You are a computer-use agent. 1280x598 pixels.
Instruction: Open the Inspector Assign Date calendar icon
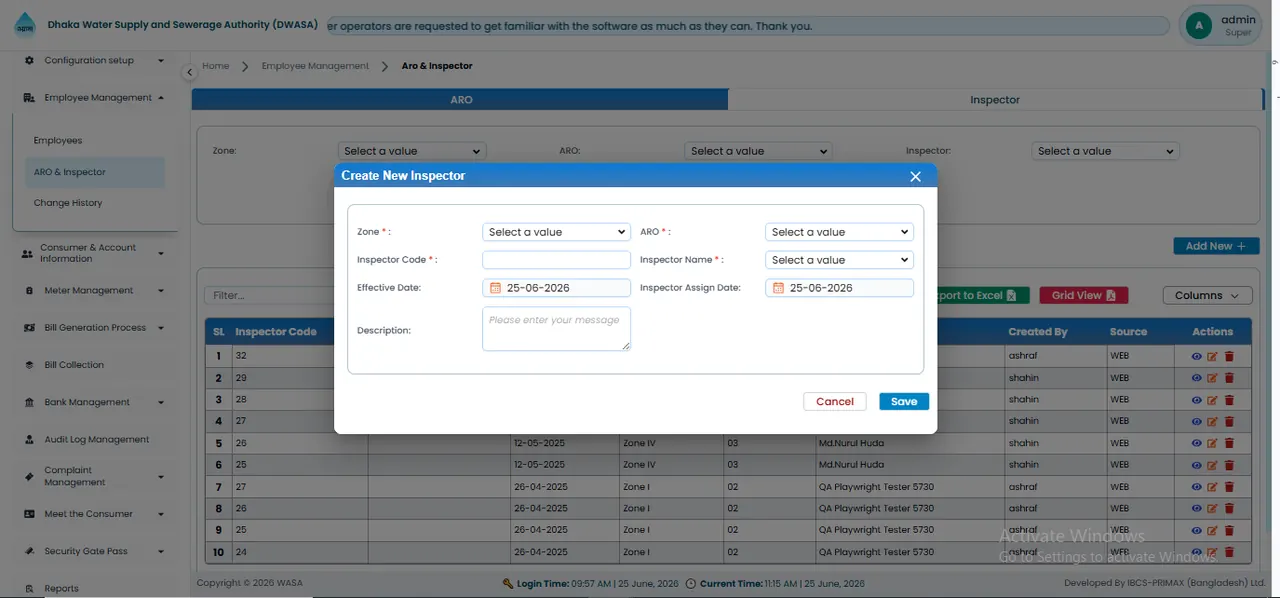(x=778, y=288)
